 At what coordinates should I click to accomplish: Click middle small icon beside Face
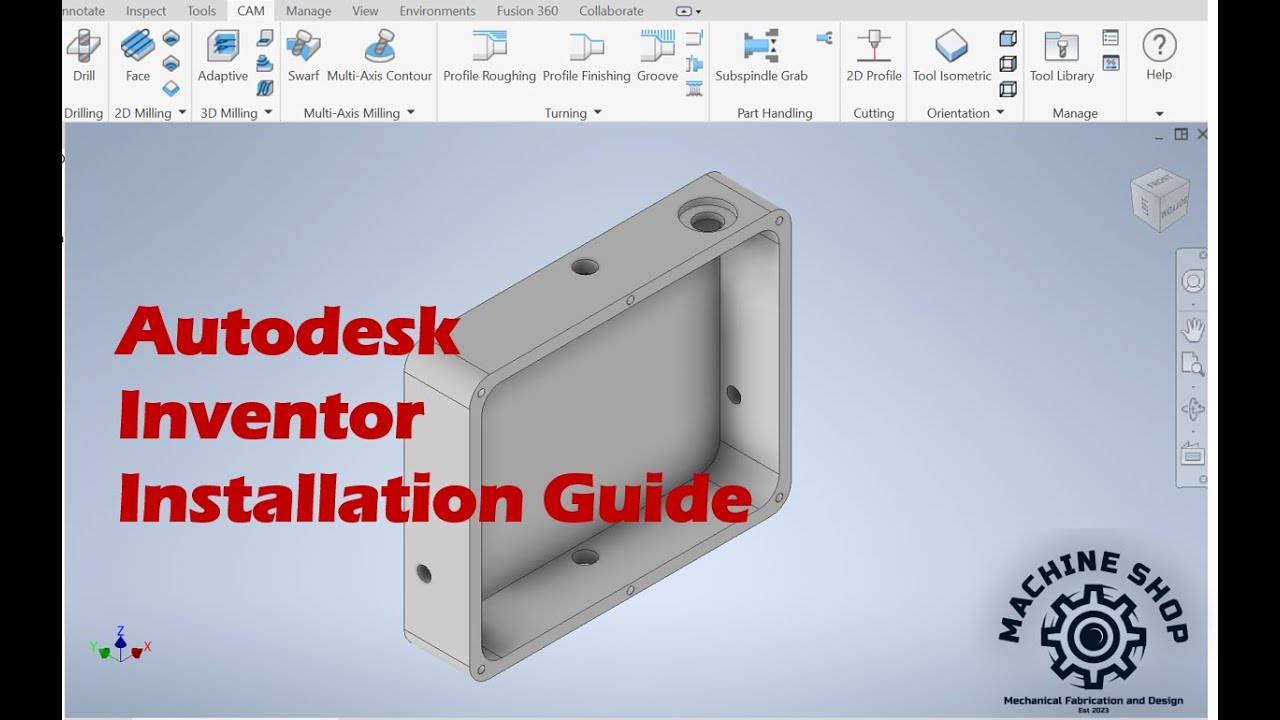coord(171,63)
